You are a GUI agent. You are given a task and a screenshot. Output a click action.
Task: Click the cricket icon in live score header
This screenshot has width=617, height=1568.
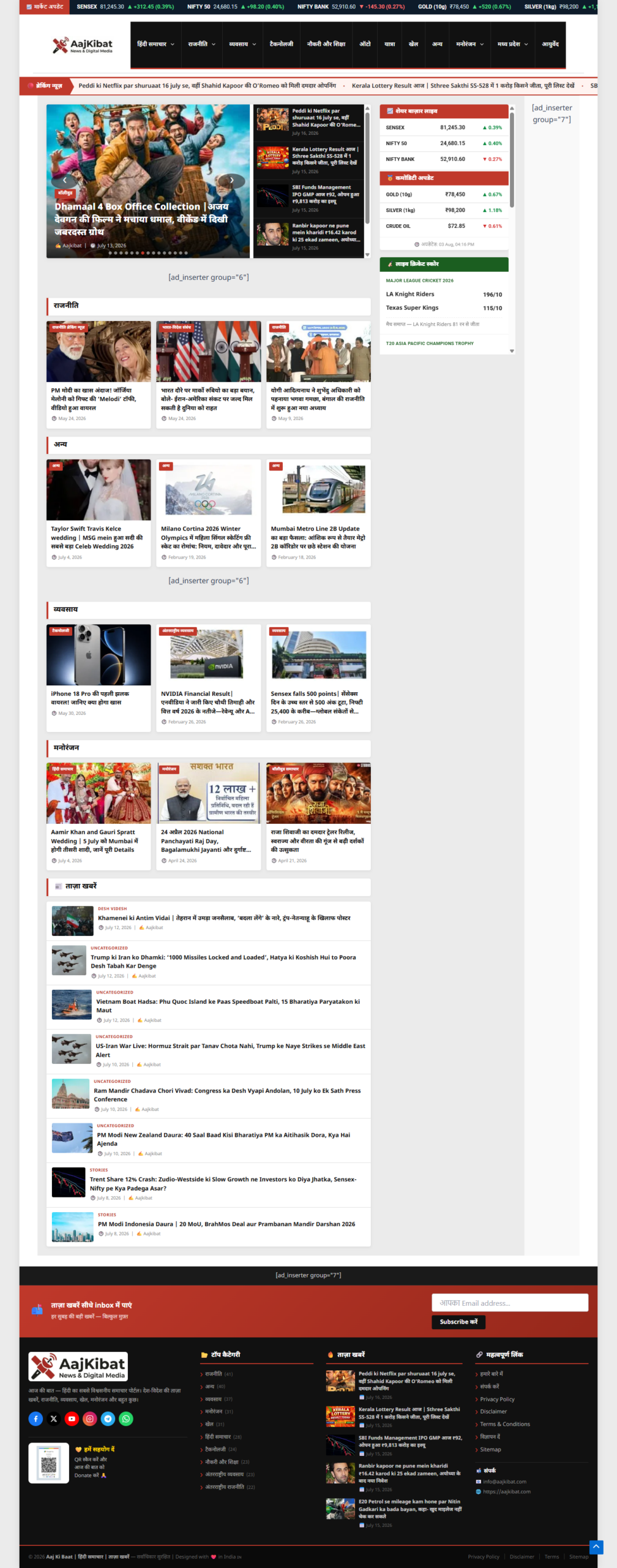[x=389, y=264]
